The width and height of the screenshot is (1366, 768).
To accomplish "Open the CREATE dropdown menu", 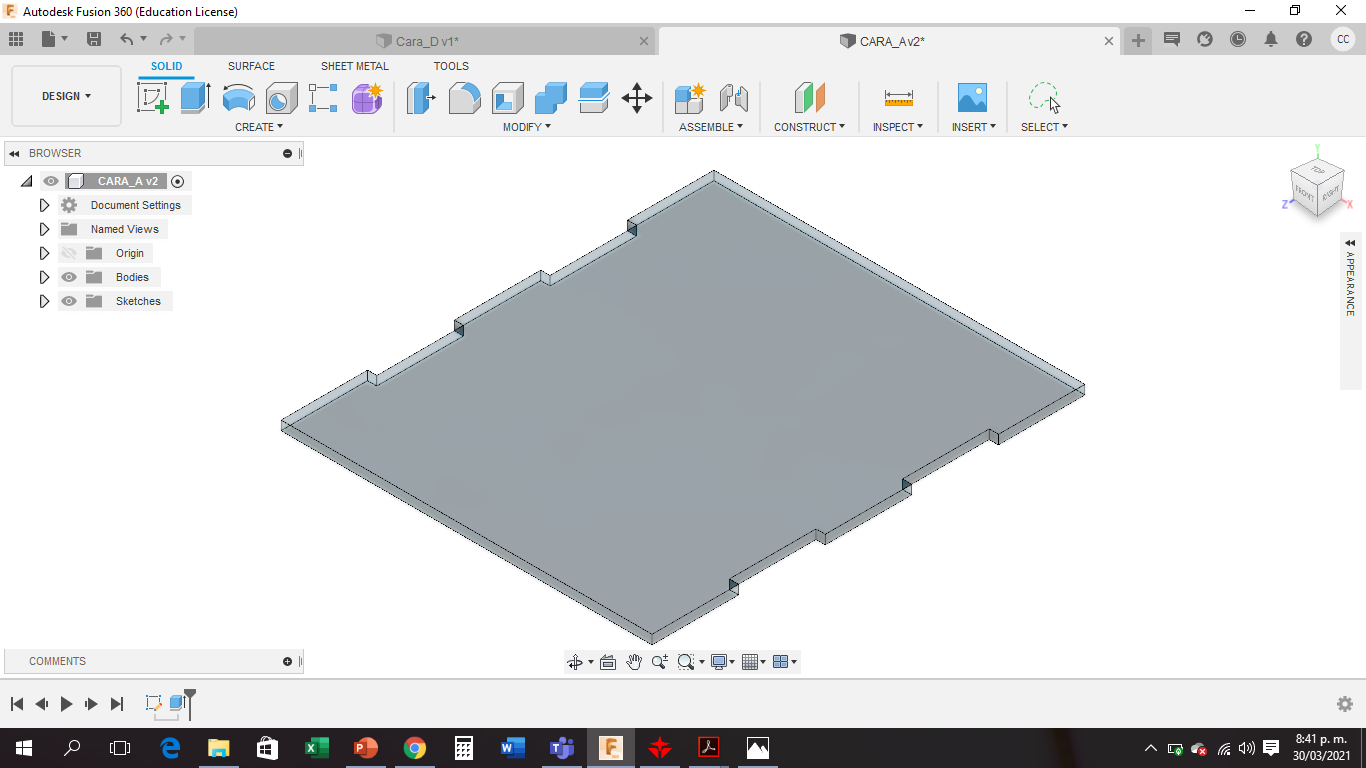I will click(x=259, y=127).
